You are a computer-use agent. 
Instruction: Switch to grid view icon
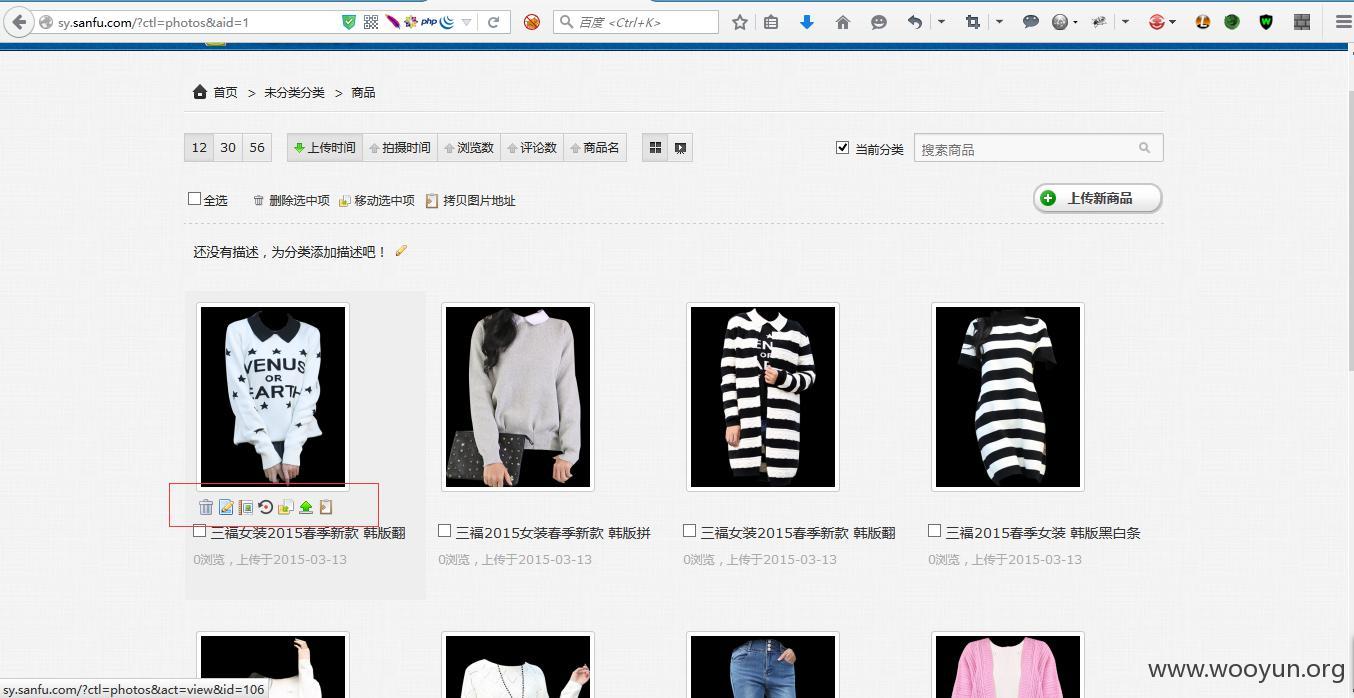tap(655, 148)
